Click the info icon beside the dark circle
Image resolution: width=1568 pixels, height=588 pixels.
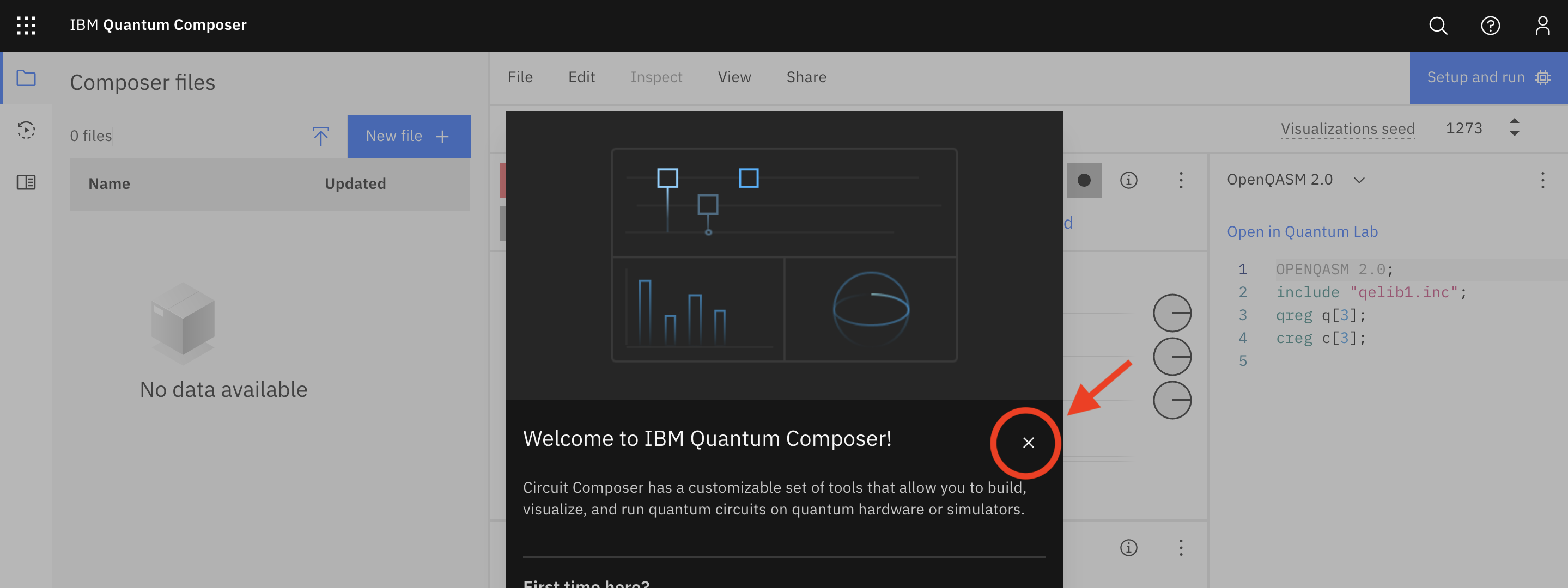1128,180
